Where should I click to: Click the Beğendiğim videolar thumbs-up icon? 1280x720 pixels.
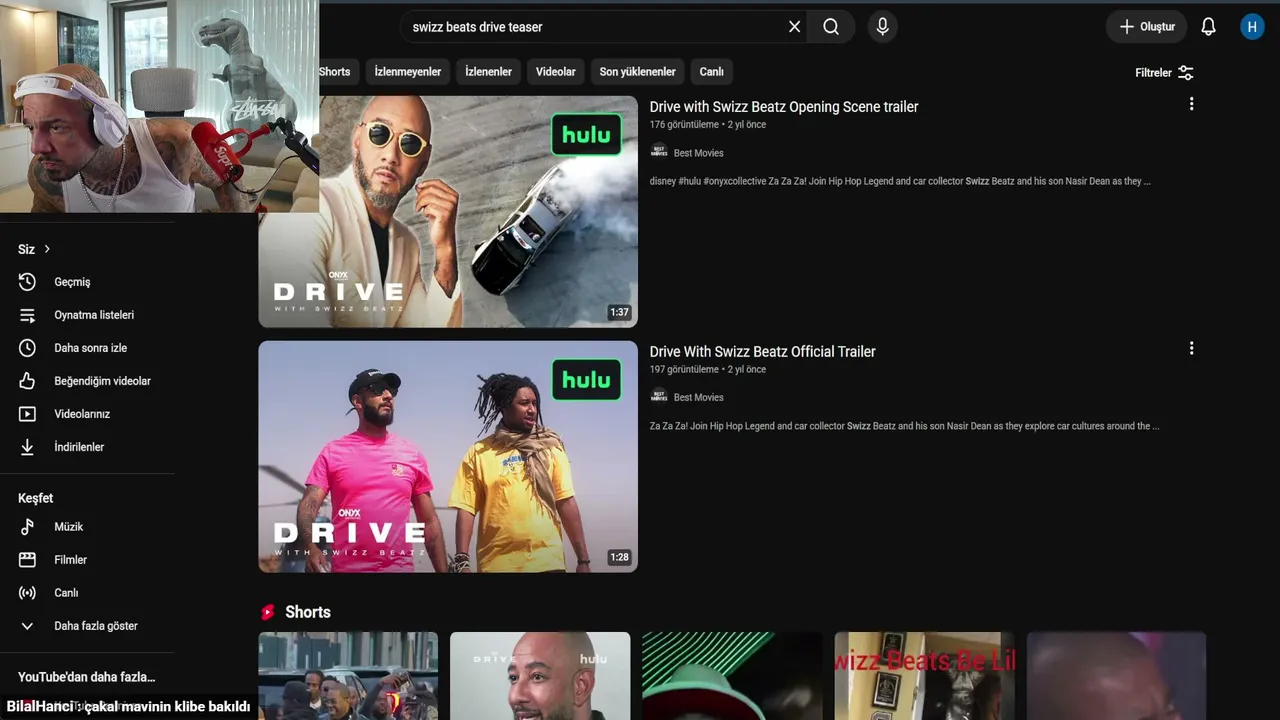pyautogui.click(x=27, y=381)
